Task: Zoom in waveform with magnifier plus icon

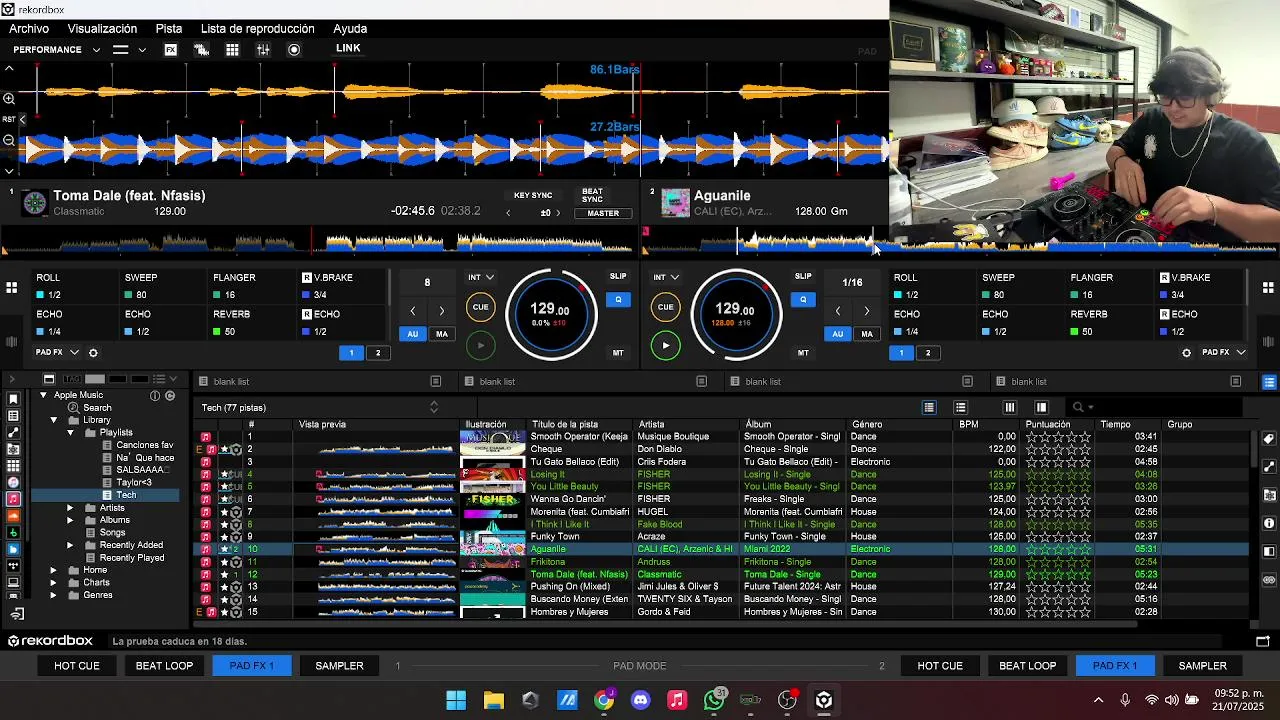Action: click(9, 98)
